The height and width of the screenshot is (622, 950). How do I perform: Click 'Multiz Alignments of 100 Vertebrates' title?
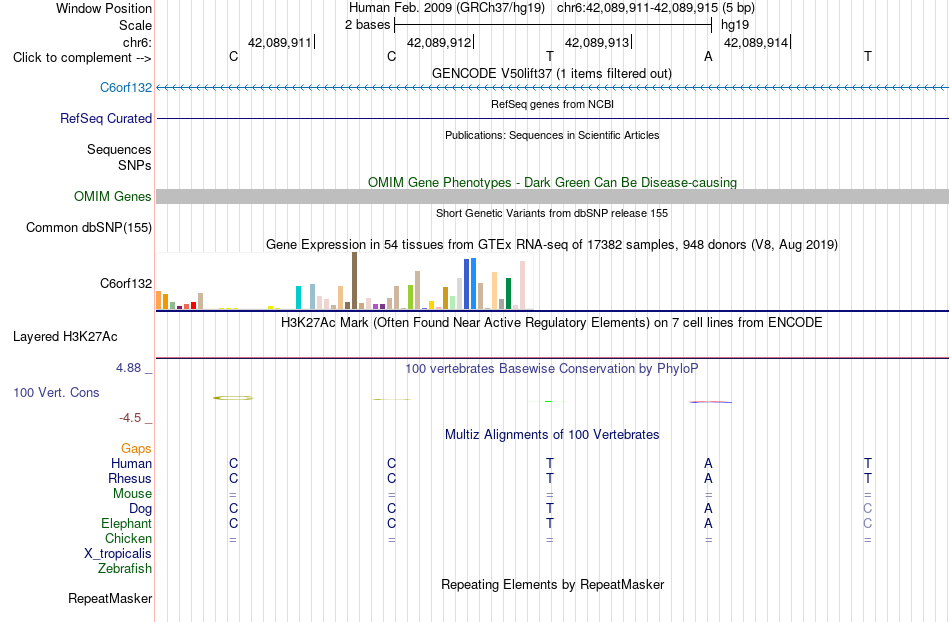tap(551, 434)
